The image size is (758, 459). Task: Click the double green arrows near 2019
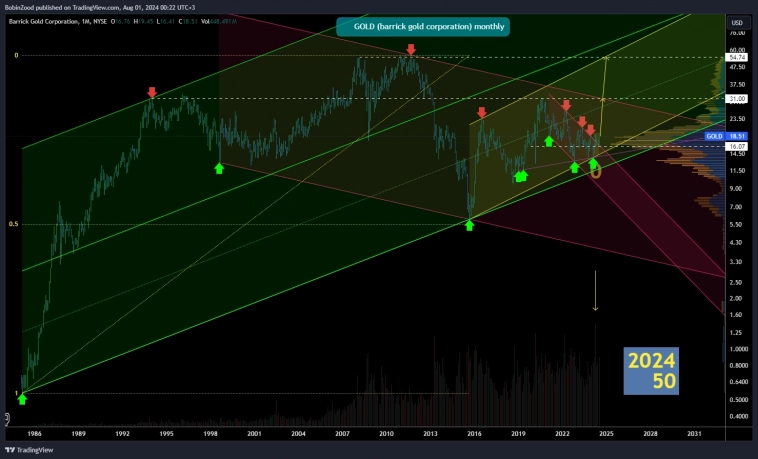[x=521, y=176]
